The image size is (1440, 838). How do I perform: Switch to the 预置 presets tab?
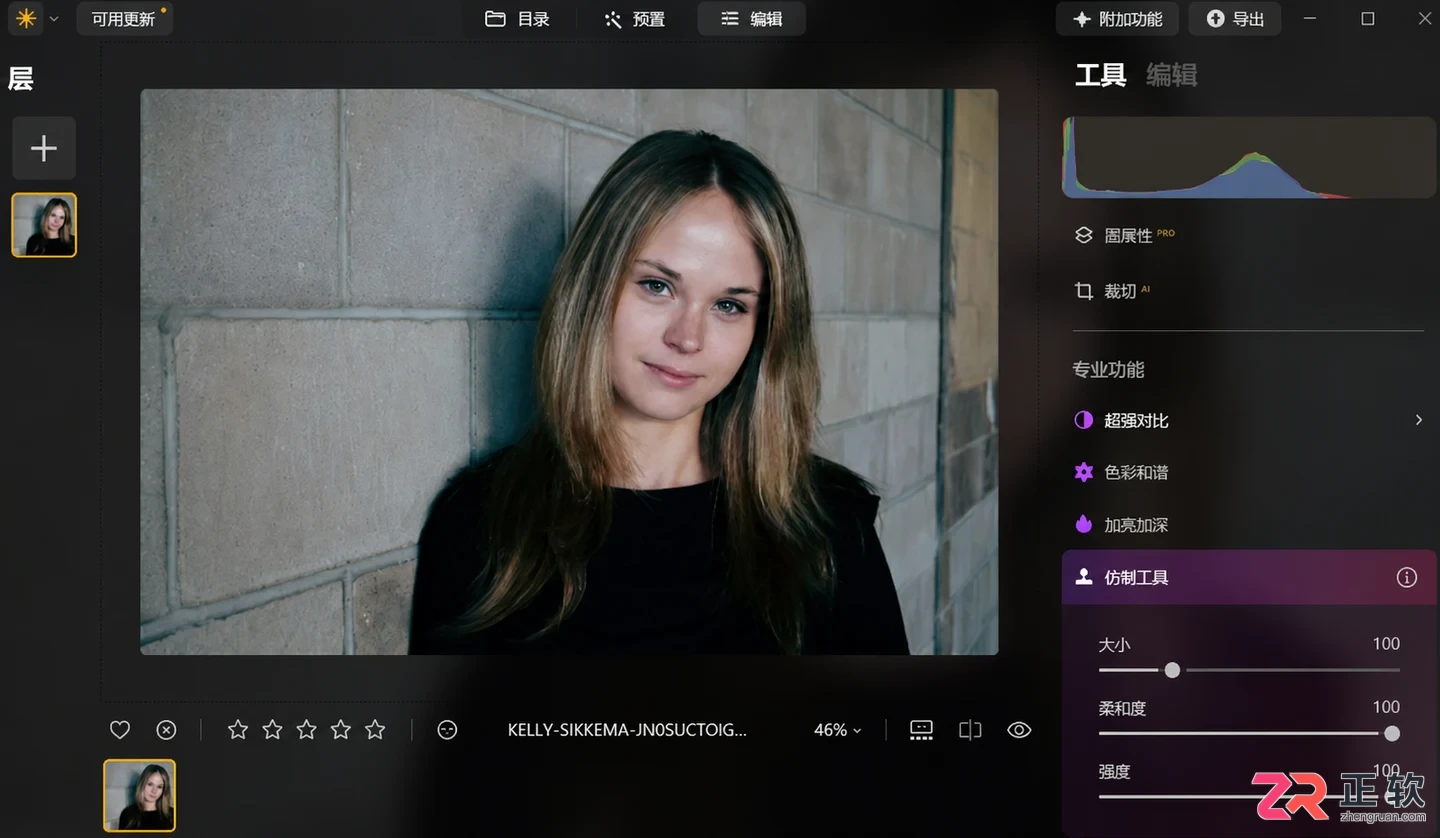coord(634,19)
